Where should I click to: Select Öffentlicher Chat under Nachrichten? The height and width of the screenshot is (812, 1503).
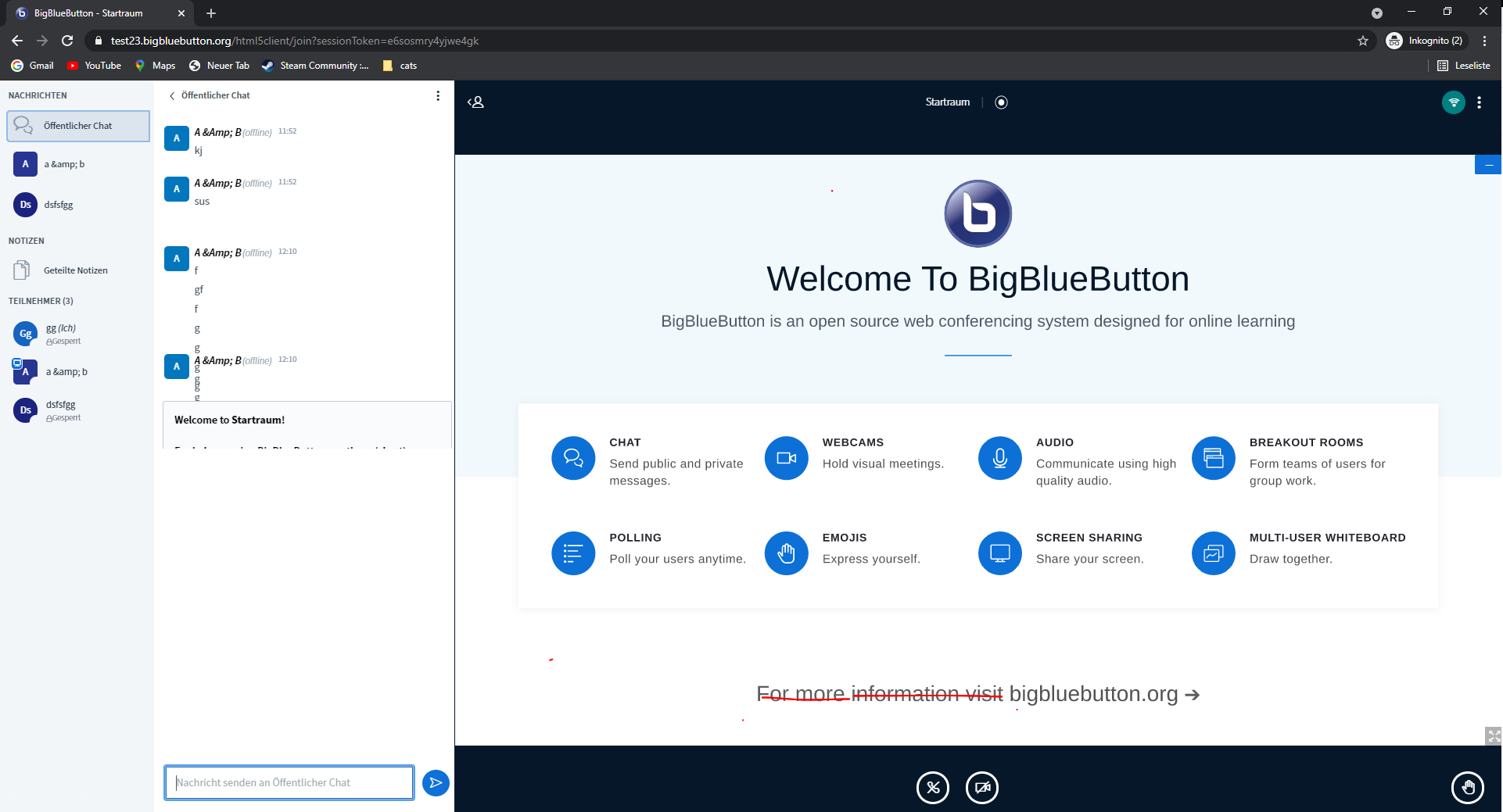[77, 125]
